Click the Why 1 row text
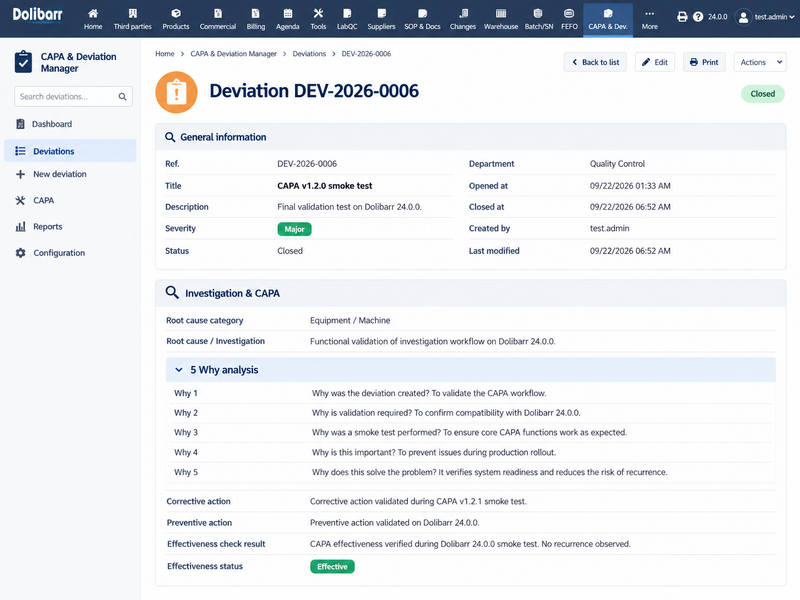 (x=429, y=393)
